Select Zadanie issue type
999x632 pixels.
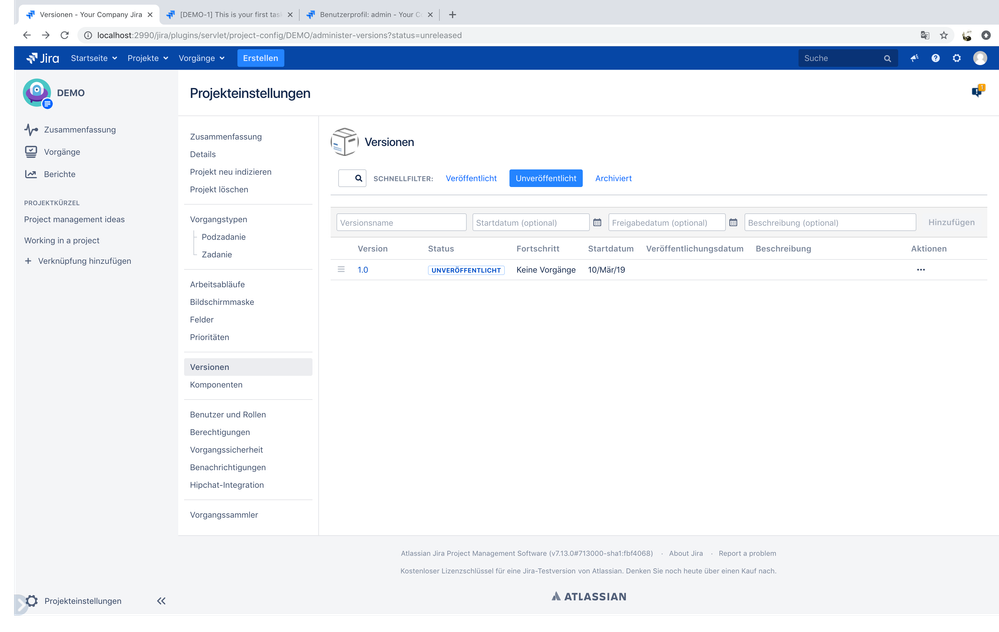click(x=217, y=254)
